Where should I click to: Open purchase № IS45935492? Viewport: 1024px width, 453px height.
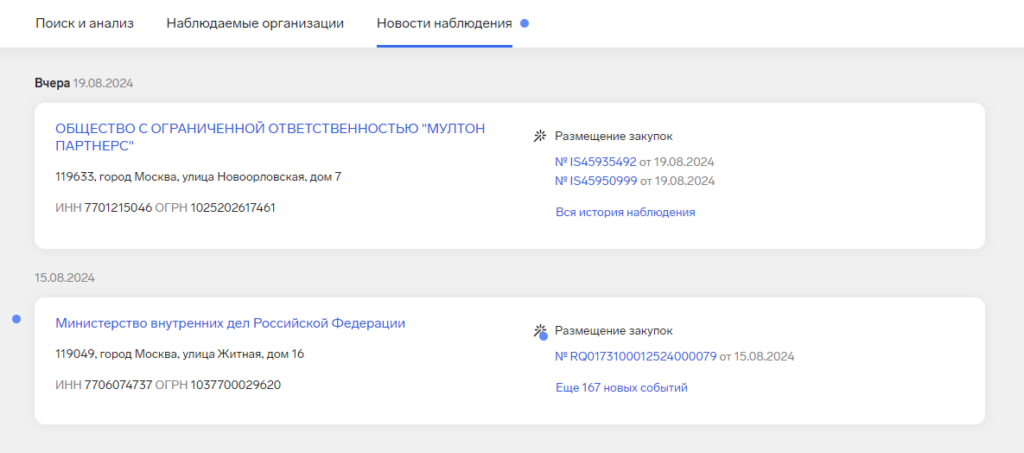click(596, 161)
